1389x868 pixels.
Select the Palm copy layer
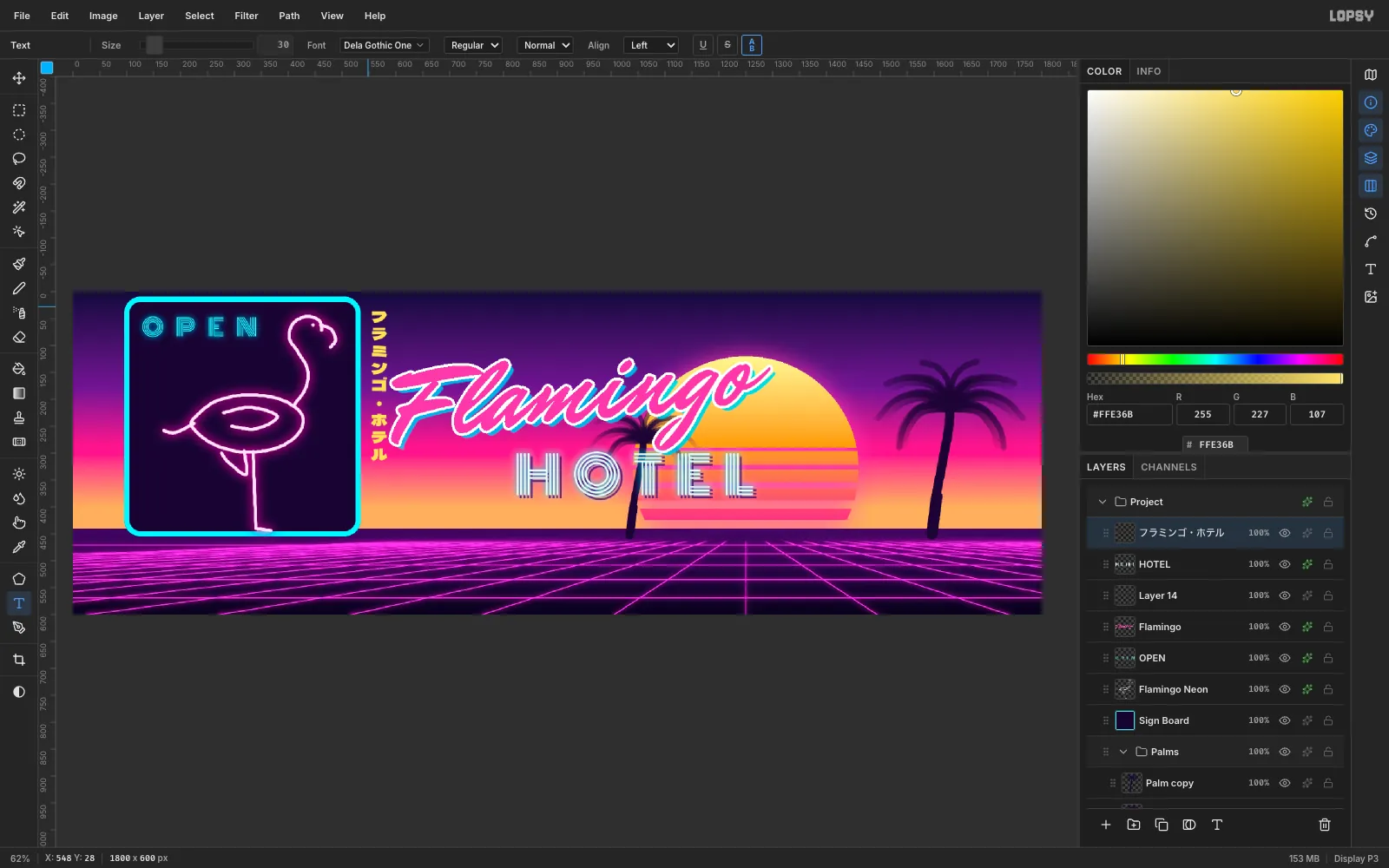tap(1215, 783)
